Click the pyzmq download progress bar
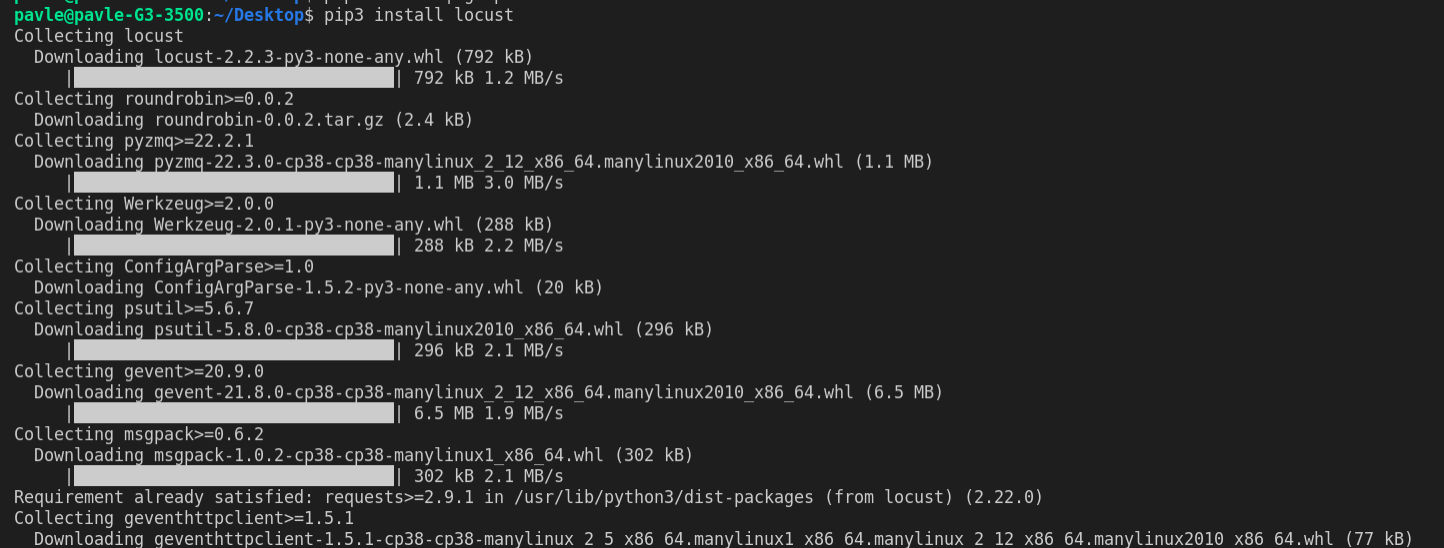The image size is (1444, 548). click(234, 183)
